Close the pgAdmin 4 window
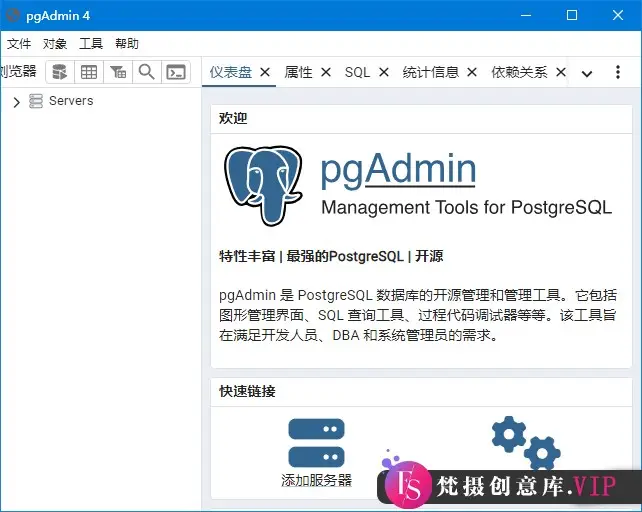642x512 pixels. pyautogui.click(x=618, y=15)
